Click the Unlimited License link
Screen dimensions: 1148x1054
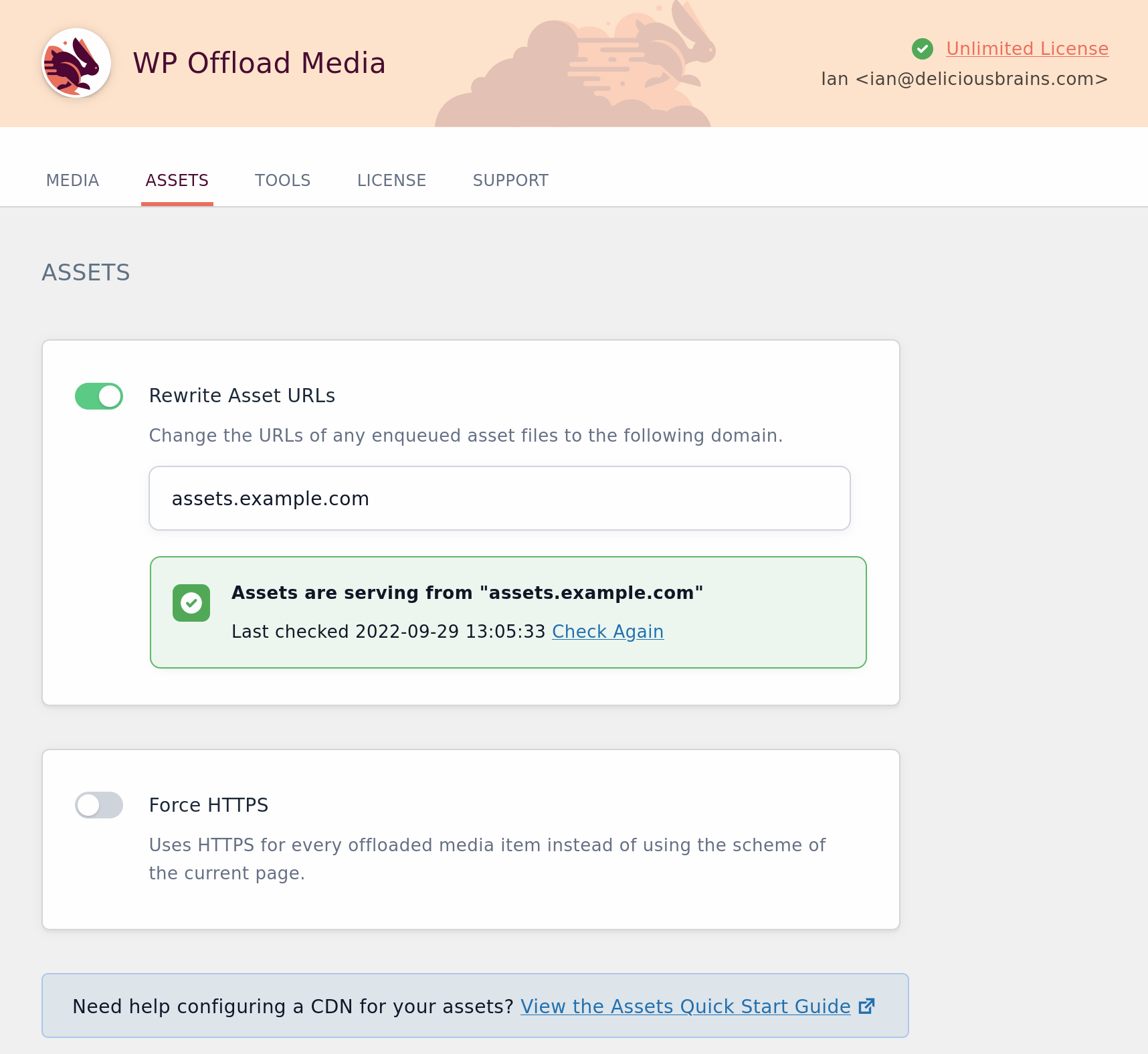1027,49
